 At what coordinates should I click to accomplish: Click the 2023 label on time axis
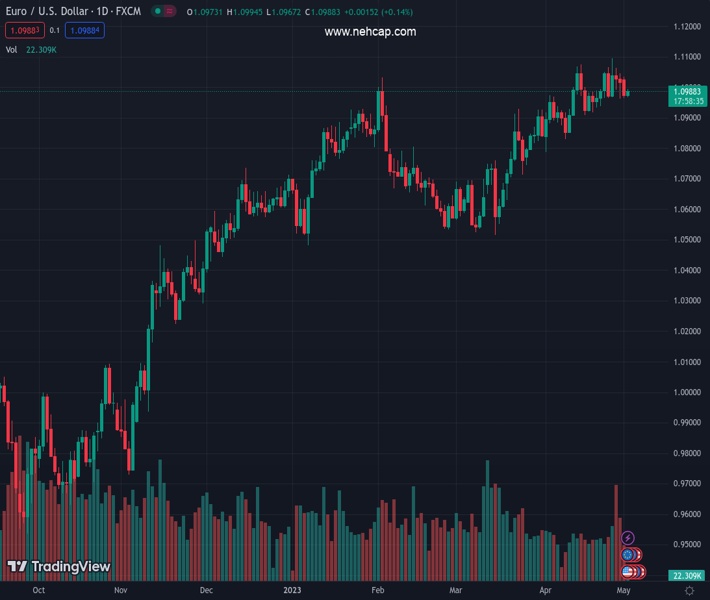pyautogui.click(x=291, y=591)
